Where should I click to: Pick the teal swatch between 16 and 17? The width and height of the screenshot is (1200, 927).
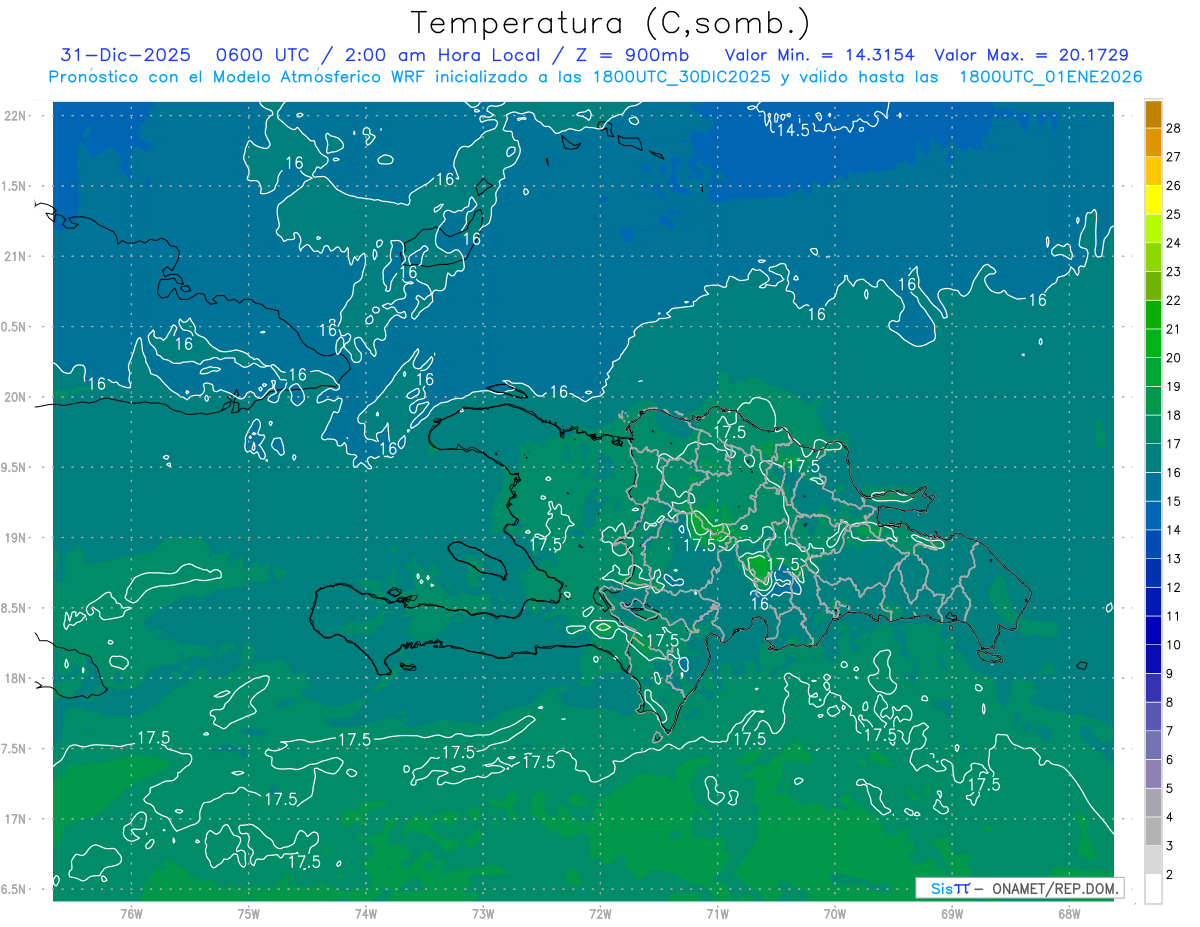point(1153,458)
